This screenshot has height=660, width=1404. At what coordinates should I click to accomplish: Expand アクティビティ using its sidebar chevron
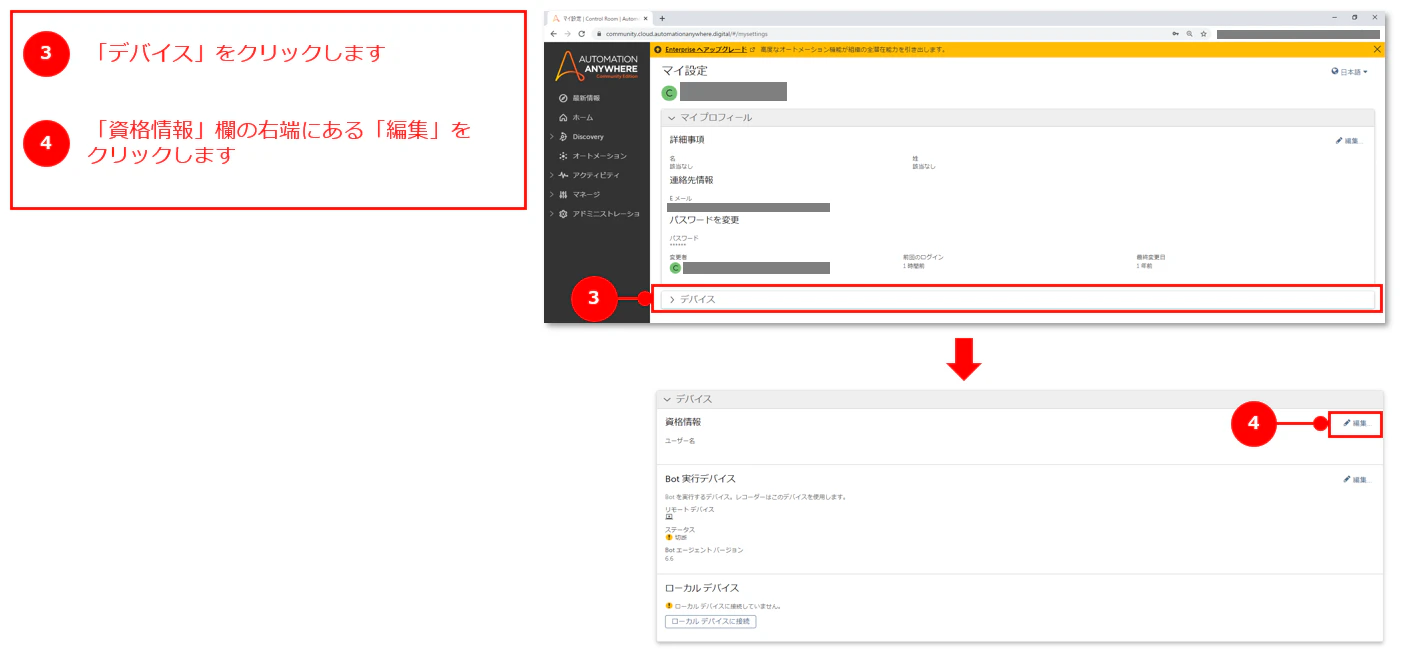(551, 175)
